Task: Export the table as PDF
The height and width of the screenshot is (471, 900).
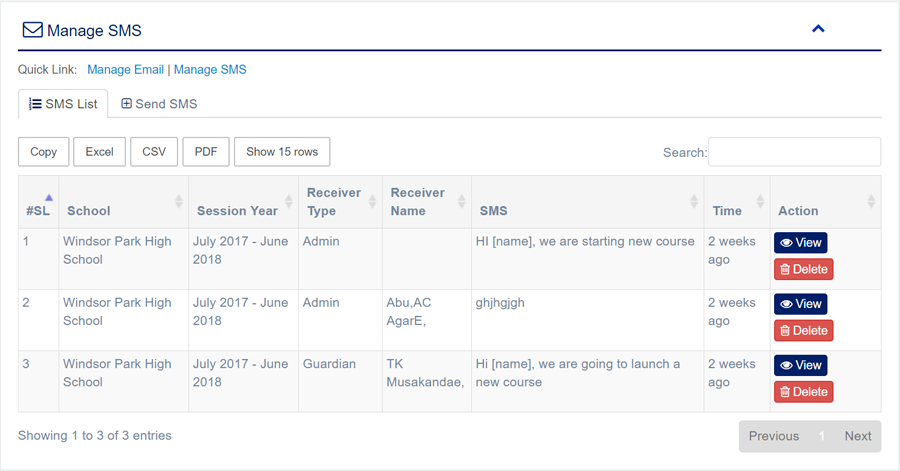Action: 206,152
